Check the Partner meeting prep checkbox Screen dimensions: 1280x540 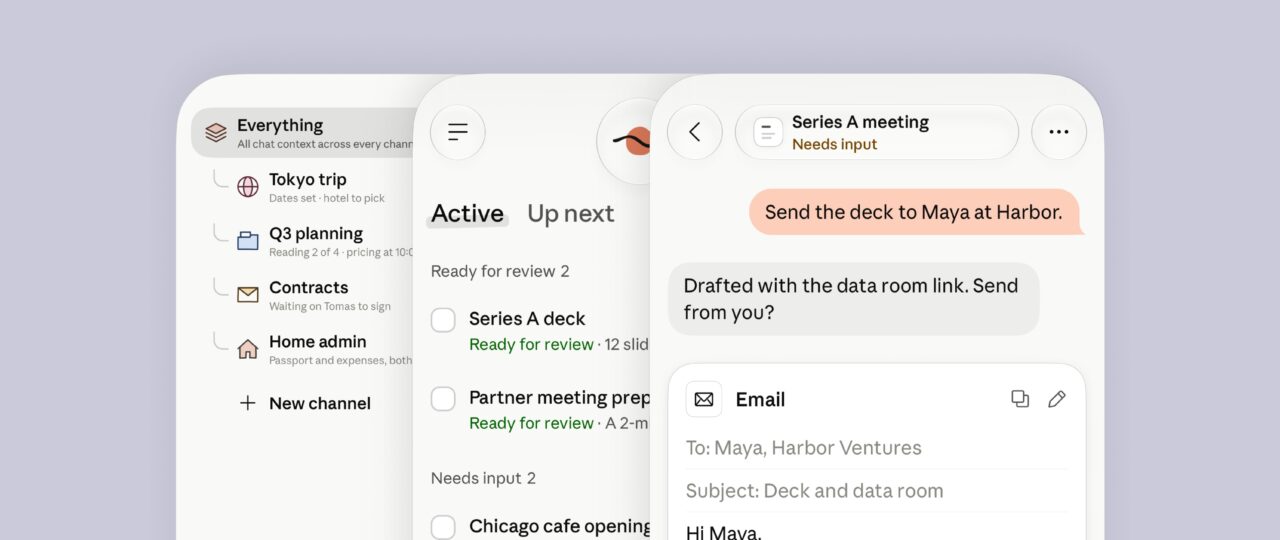pos(443,399)
